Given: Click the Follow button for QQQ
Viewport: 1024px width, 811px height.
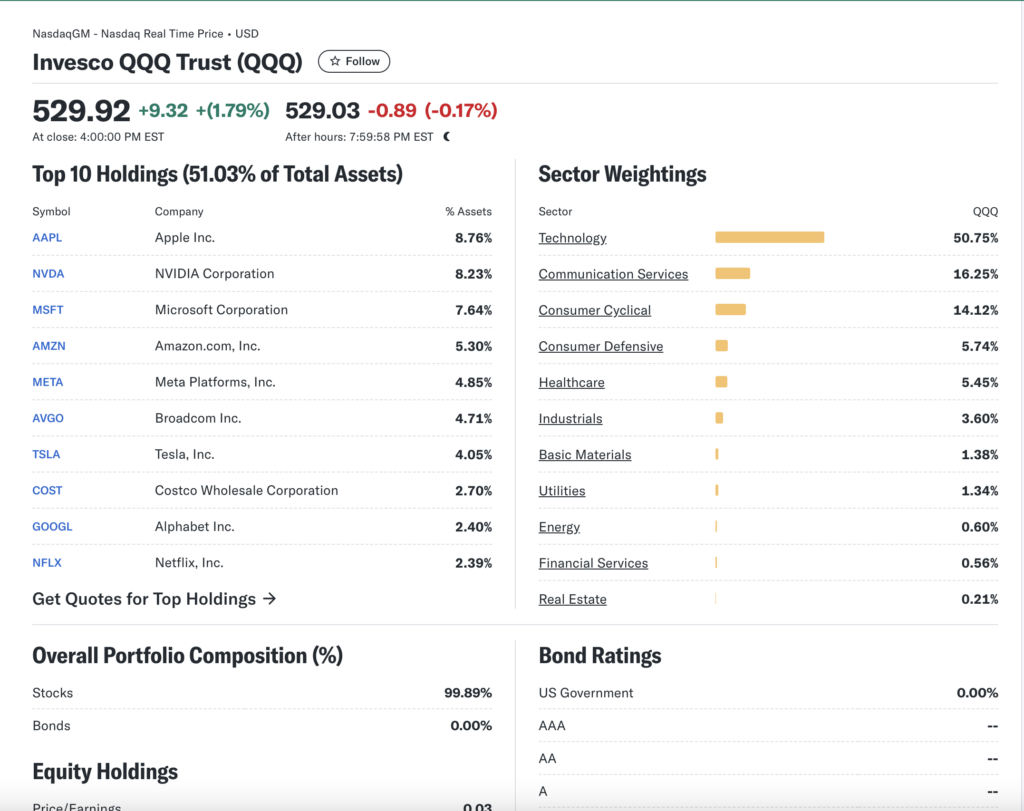Looking at the screenshot, I should (x=354, y=61).
